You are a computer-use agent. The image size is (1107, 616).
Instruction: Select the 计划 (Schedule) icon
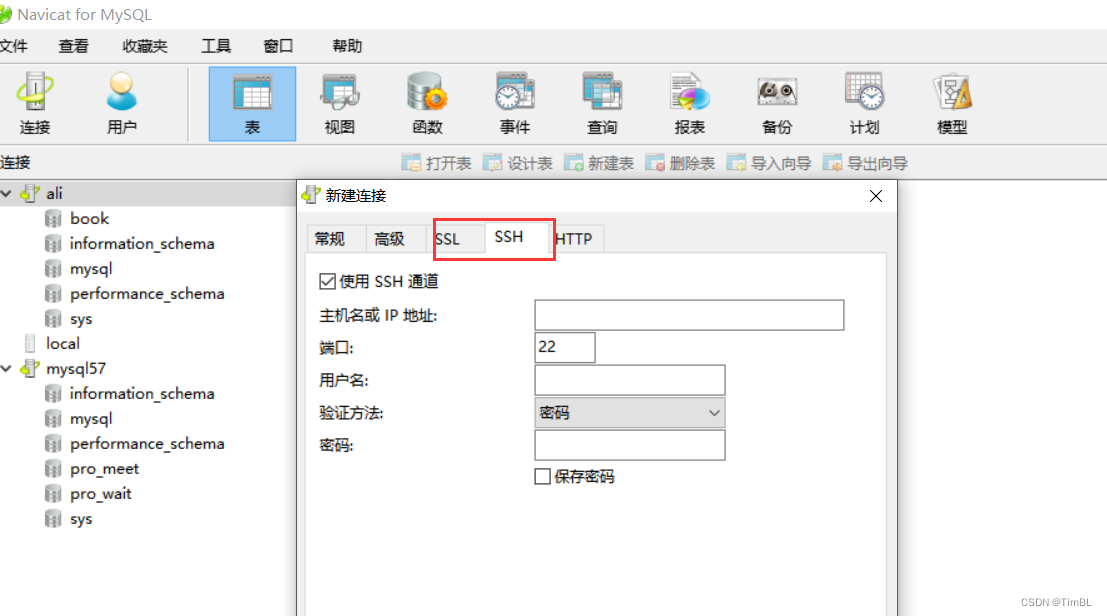[864, 100]
